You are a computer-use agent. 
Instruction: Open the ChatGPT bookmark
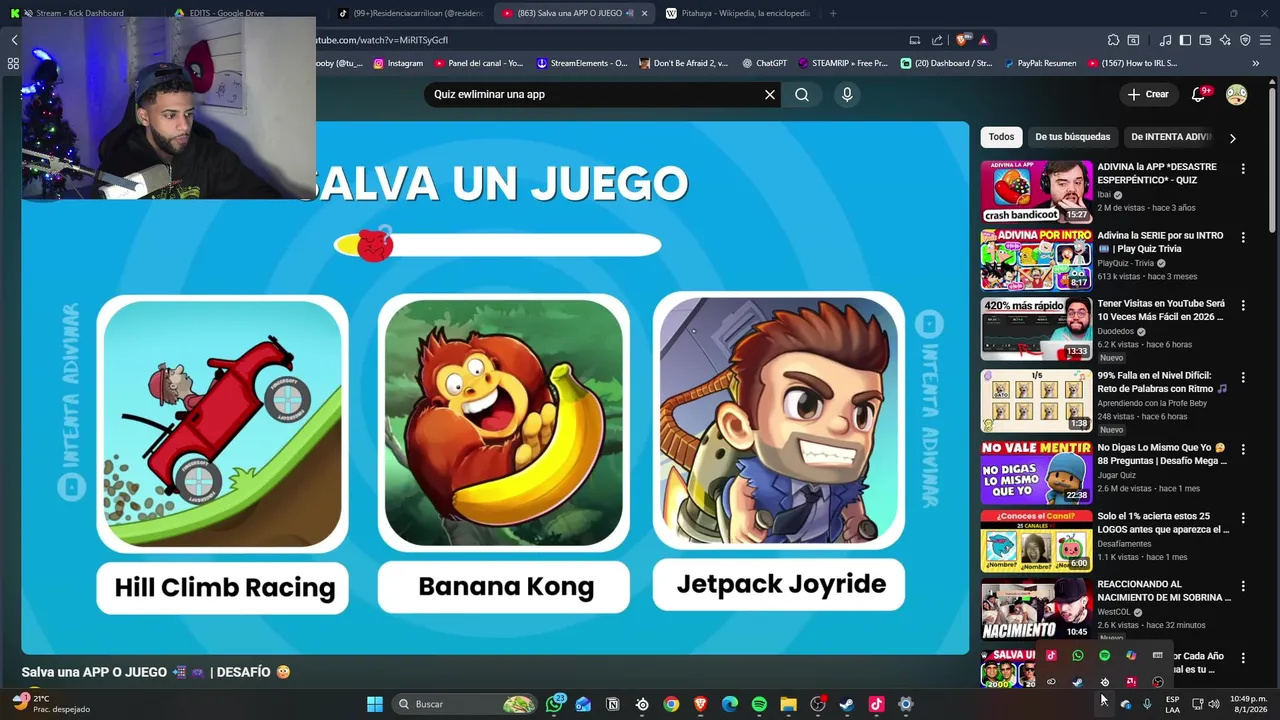[x=764, y=63]
